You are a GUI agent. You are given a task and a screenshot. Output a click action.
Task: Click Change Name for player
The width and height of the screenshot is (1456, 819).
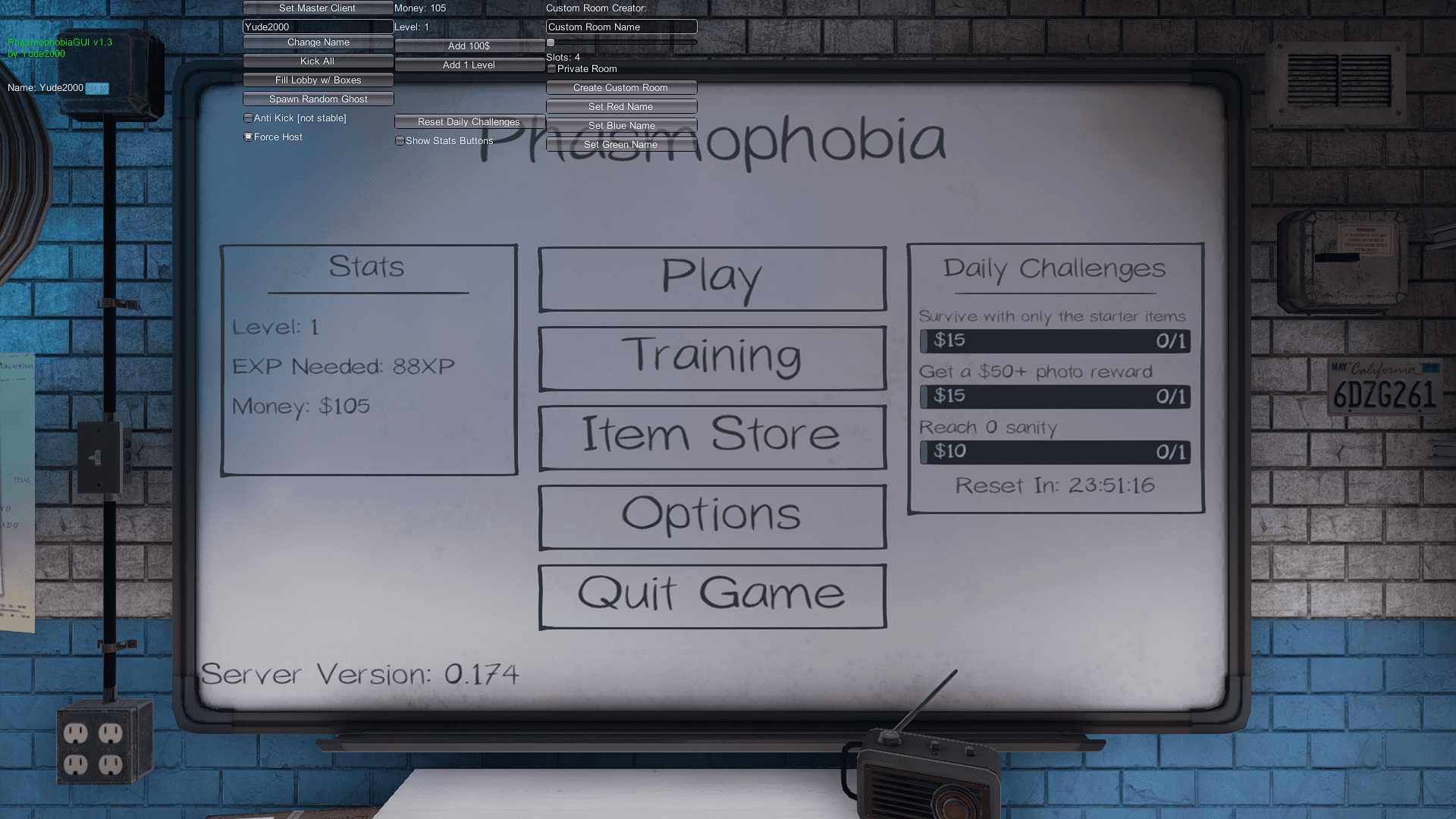(317, 41)
